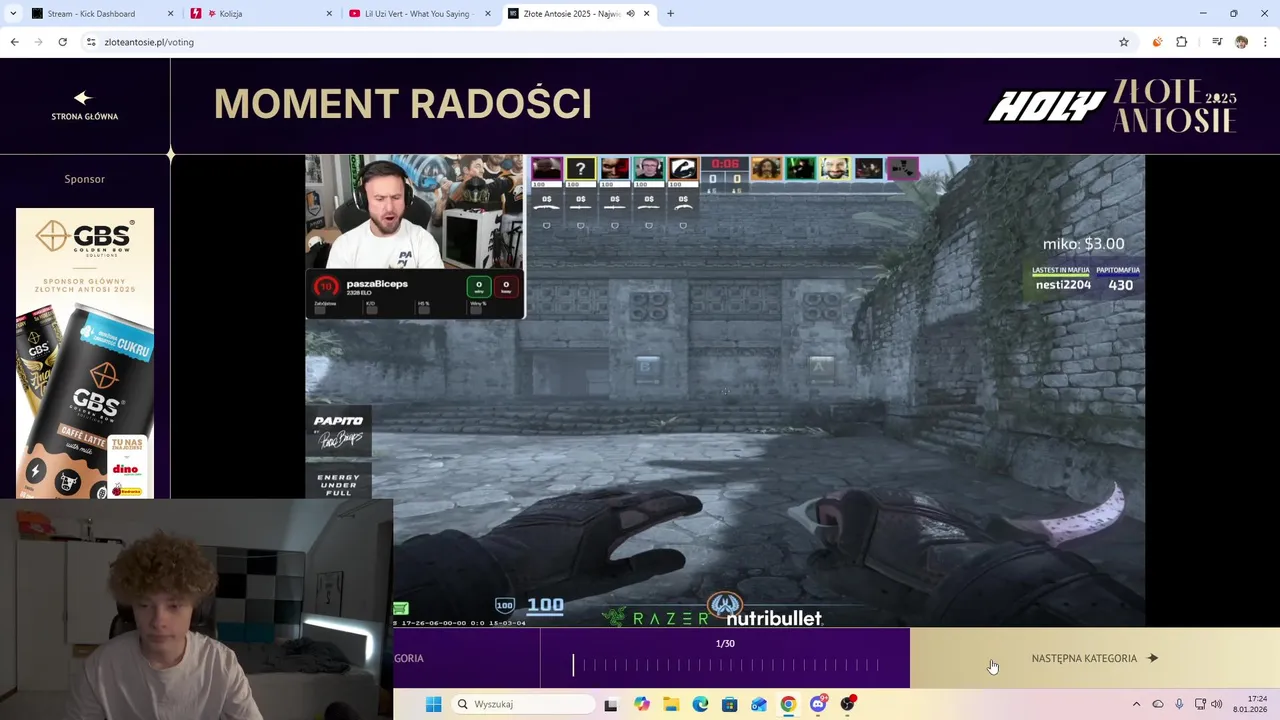Click the last marker on the clip progress bar
The height and width of the screenshot is (720, 1280).
878,664
